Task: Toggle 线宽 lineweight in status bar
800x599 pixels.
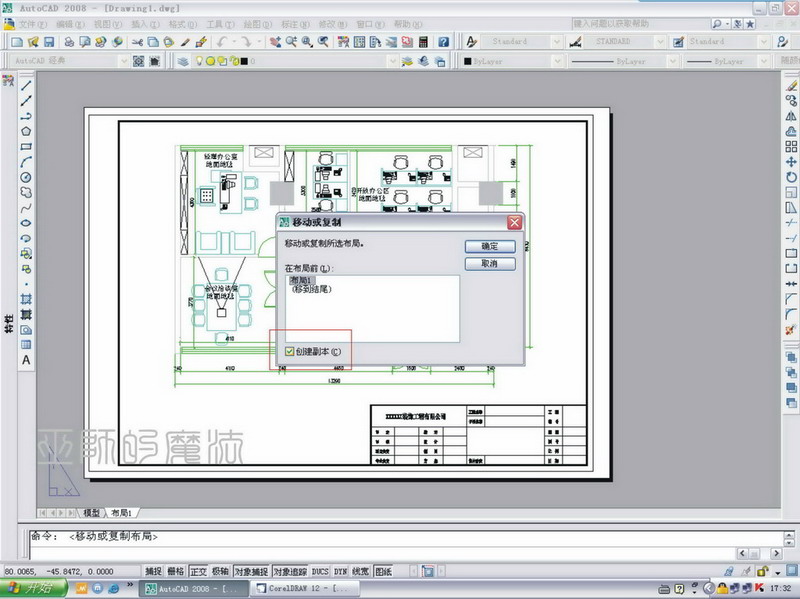Action: (x=361, y=571)
